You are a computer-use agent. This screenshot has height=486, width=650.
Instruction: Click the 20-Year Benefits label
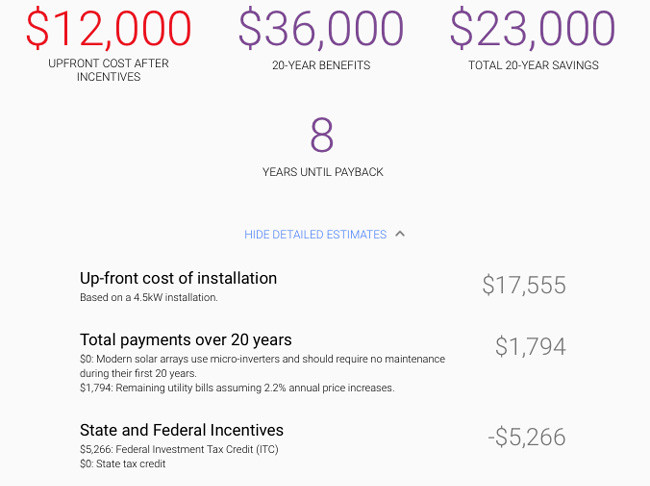point(321,65)
